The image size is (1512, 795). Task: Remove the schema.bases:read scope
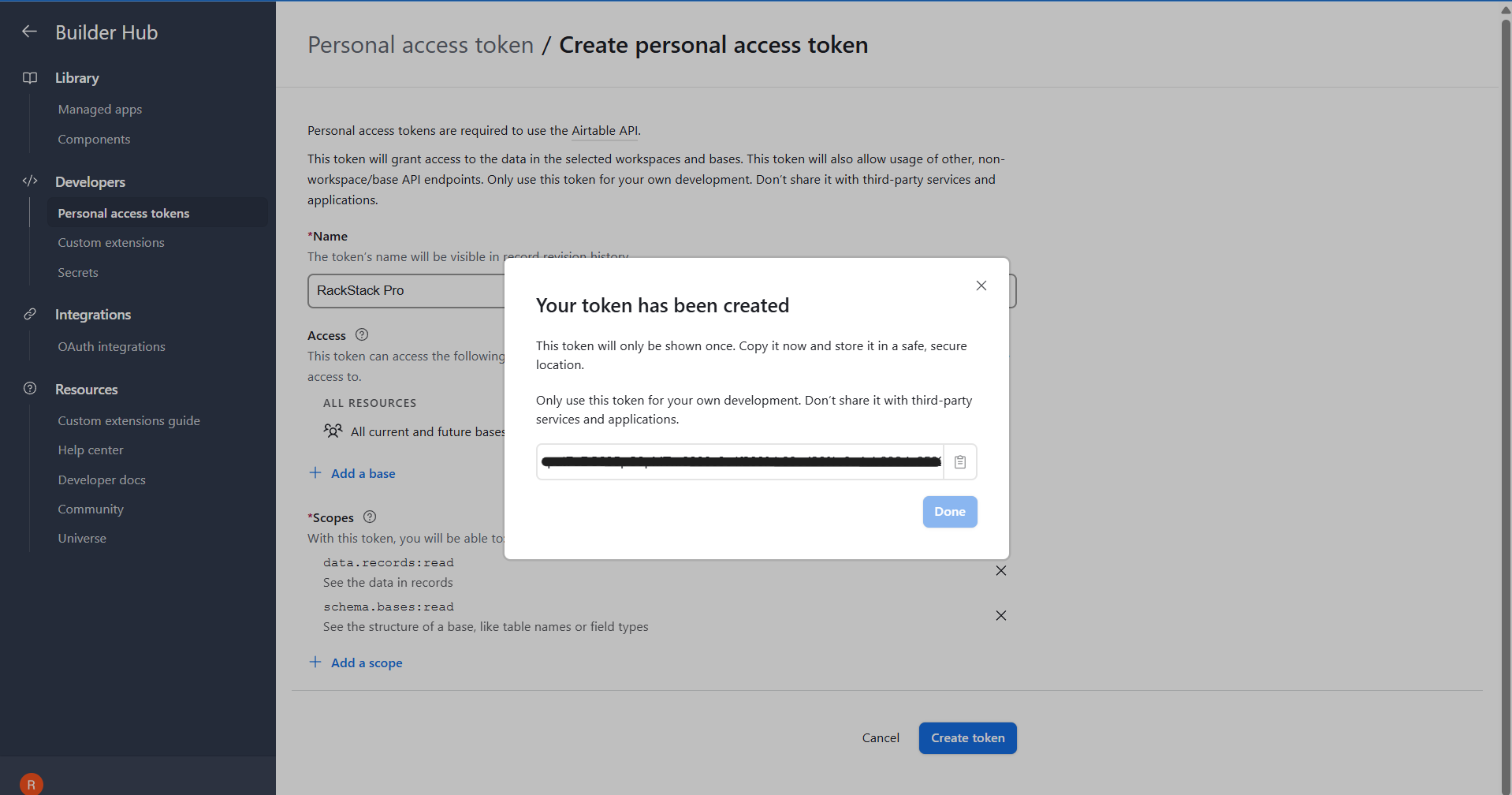[1000, 615]
